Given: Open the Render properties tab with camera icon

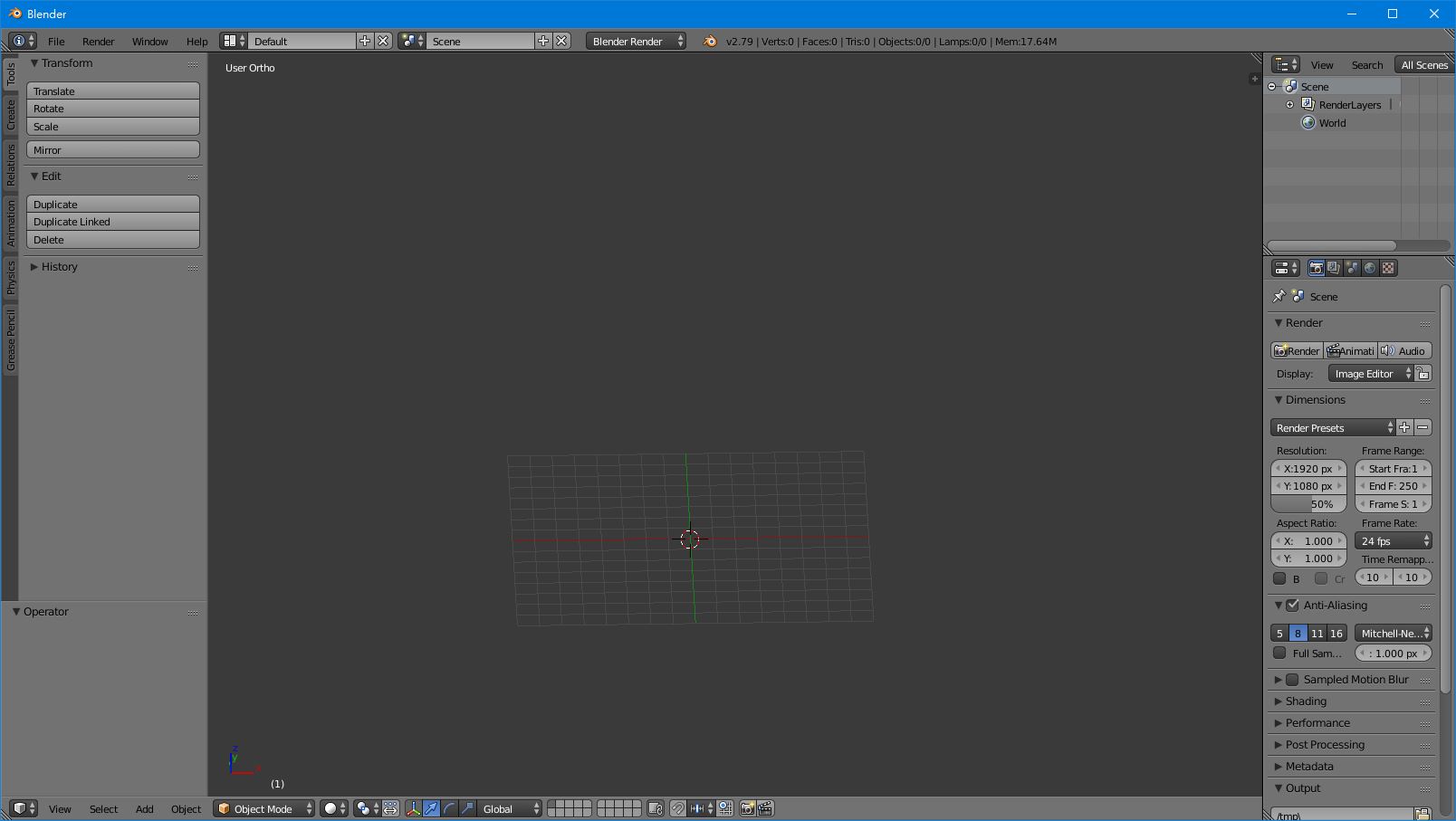Looking at the screenshot, I should 1315,268.
